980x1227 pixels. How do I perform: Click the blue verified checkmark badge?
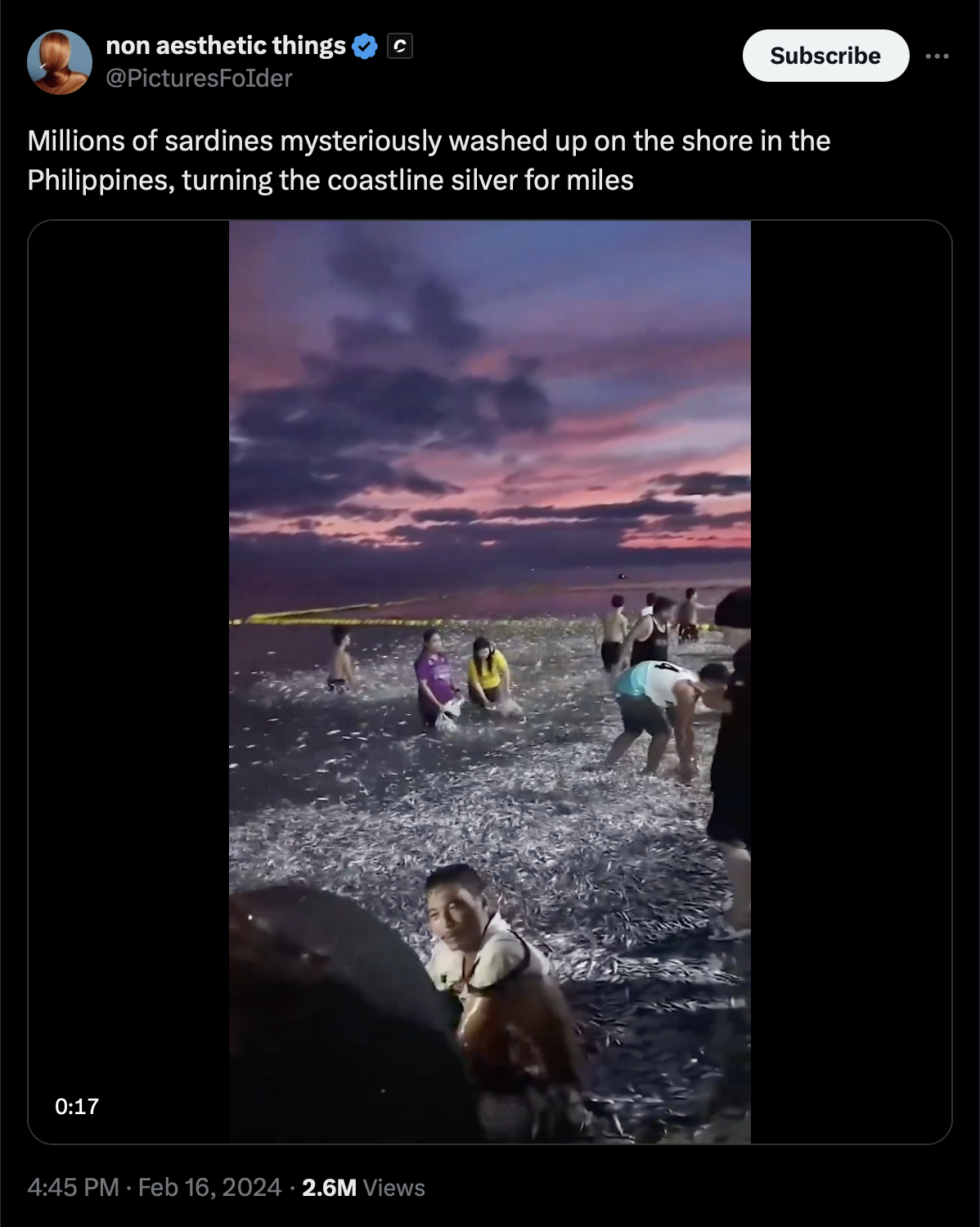(x=365, y=47)
